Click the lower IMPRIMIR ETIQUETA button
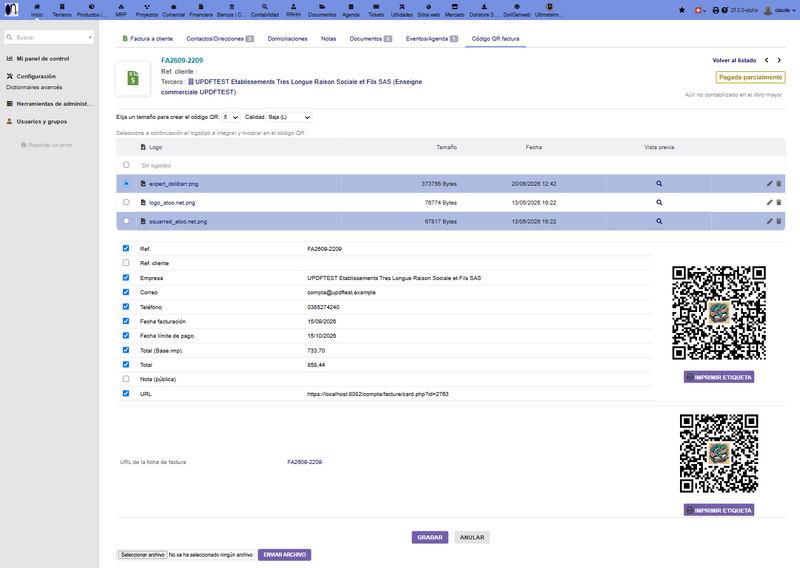800x568 pixels. tap(719, 510)
